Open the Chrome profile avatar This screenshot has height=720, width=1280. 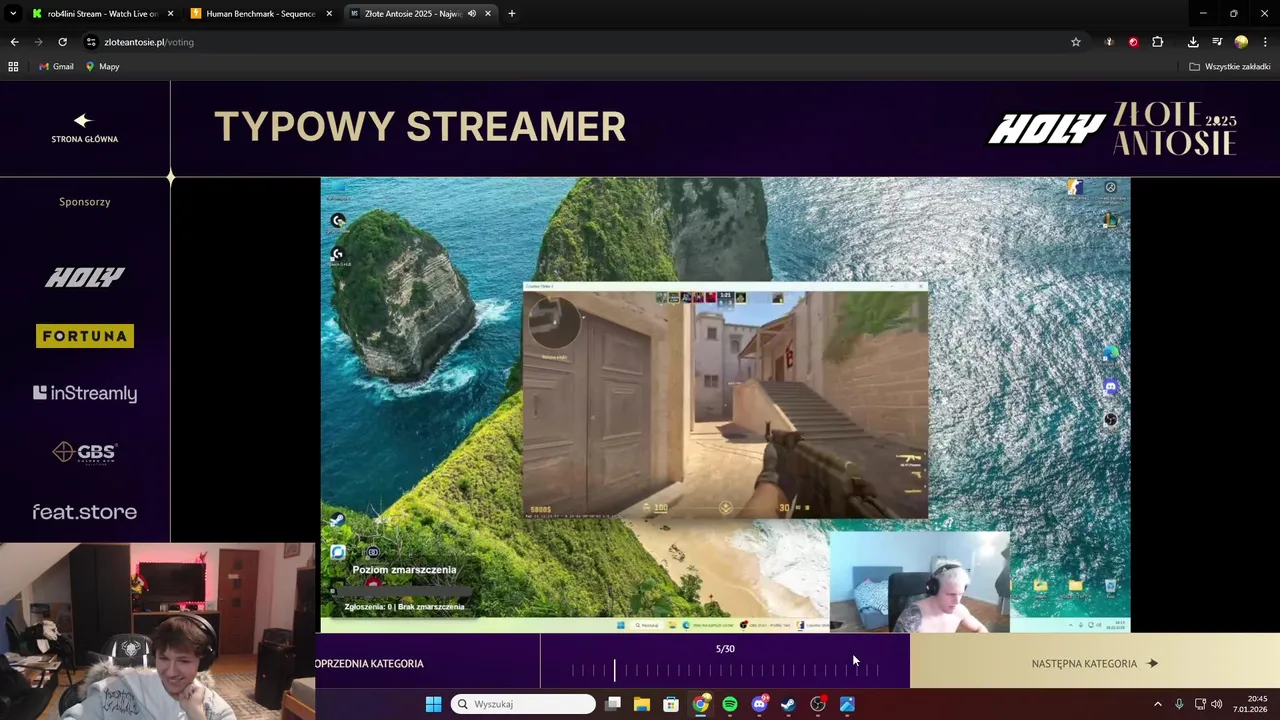[1241, 42]
